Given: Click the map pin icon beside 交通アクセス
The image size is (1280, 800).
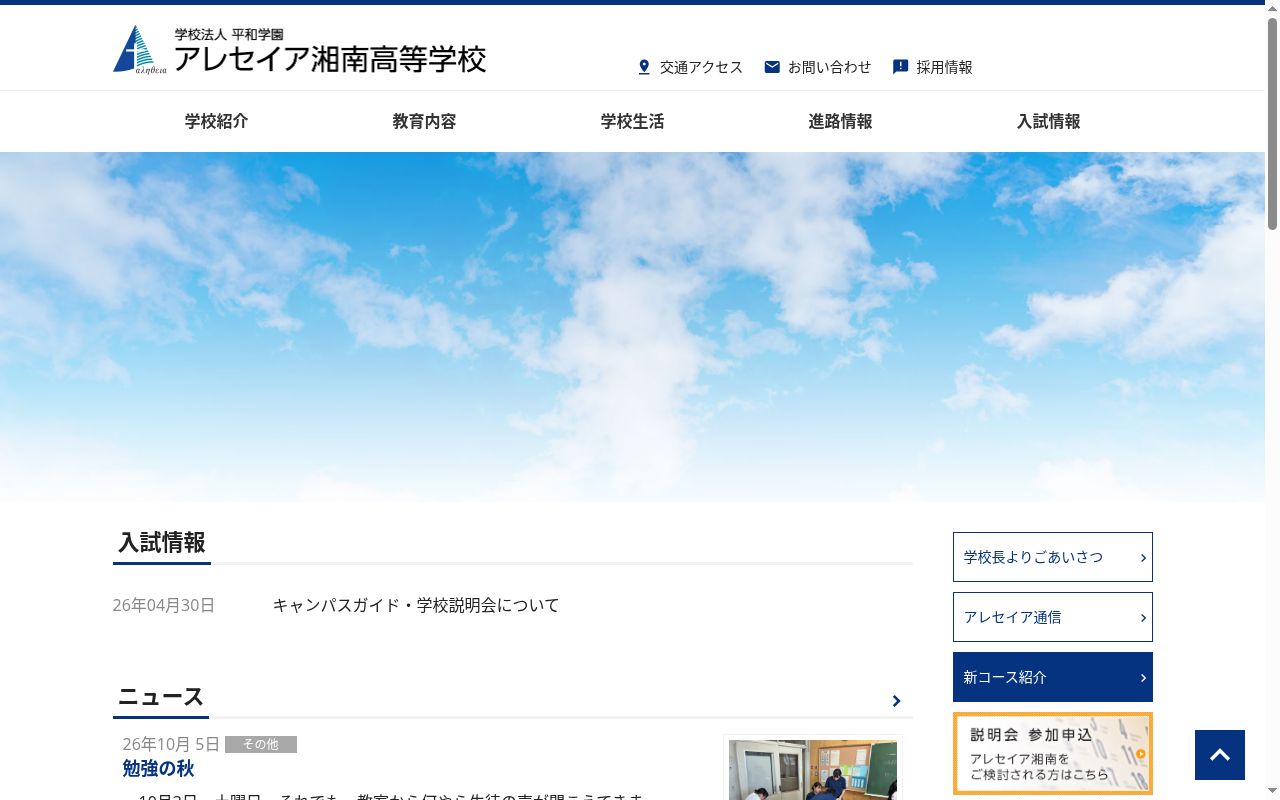Looking at the screenshot, I should tap(644, 67).
